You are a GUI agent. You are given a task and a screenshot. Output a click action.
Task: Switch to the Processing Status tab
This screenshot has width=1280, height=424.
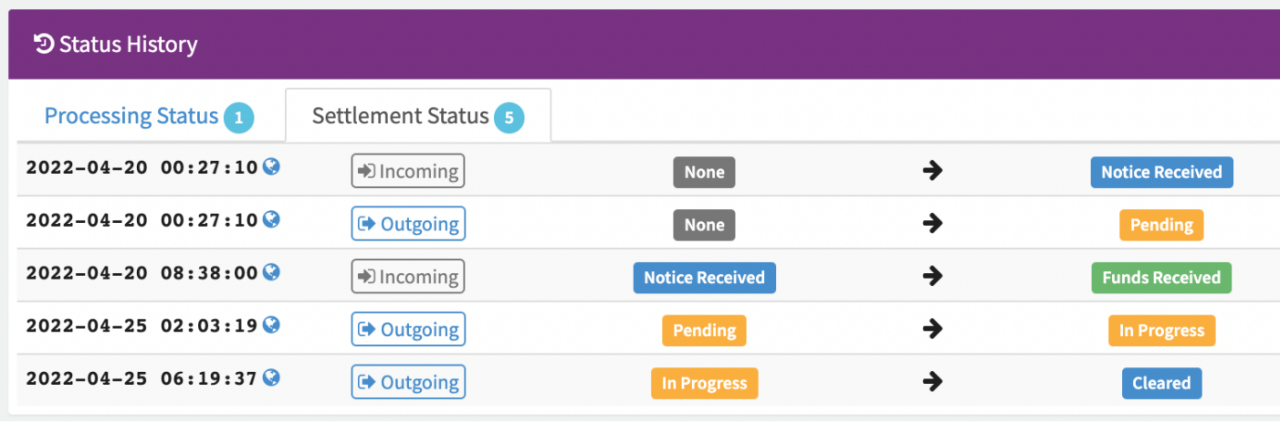tap(131, 116)
